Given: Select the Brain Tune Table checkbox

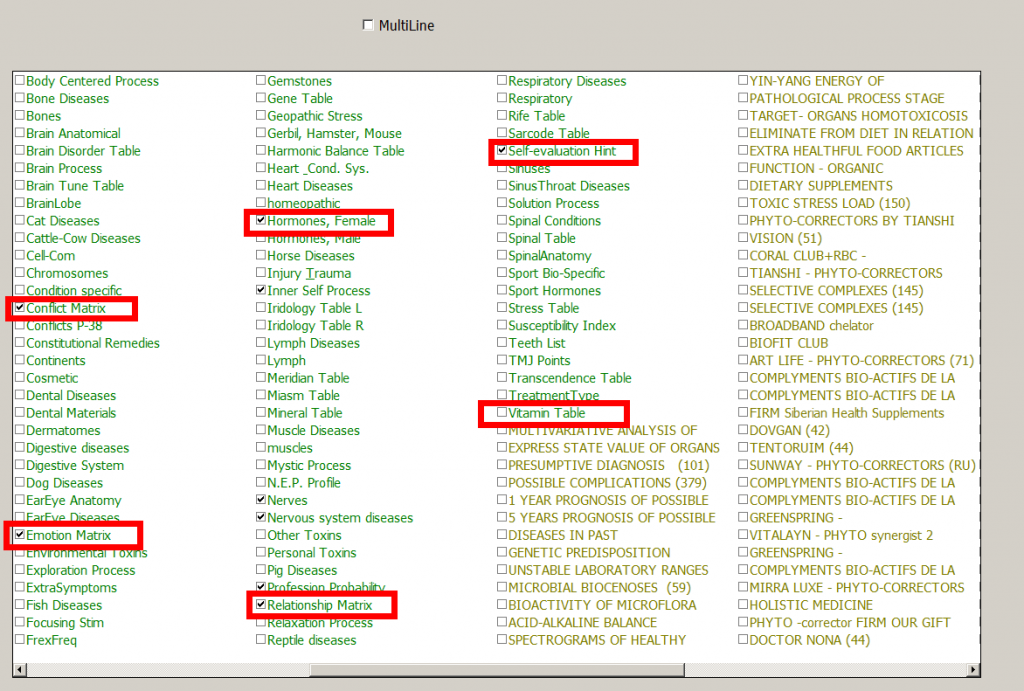Looking at the screenshot, I should 20,186.
